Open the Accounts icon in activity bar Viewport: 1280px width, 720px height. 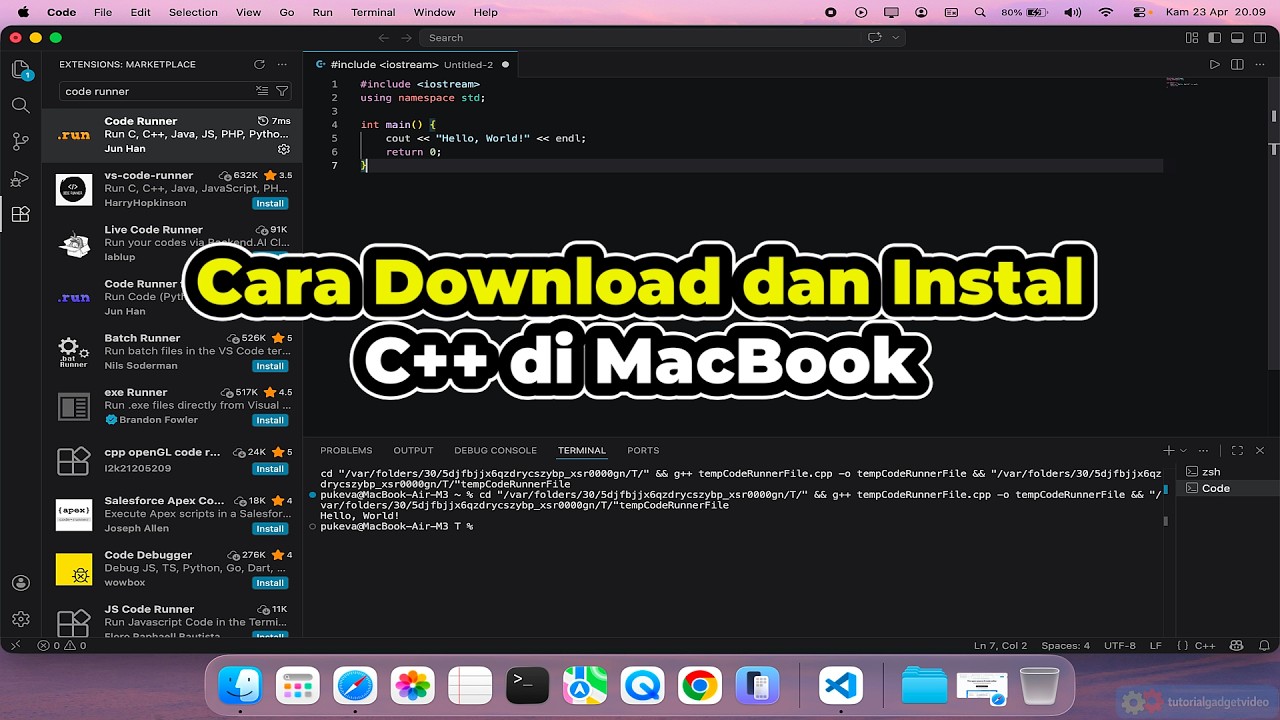tap(20, 583)
